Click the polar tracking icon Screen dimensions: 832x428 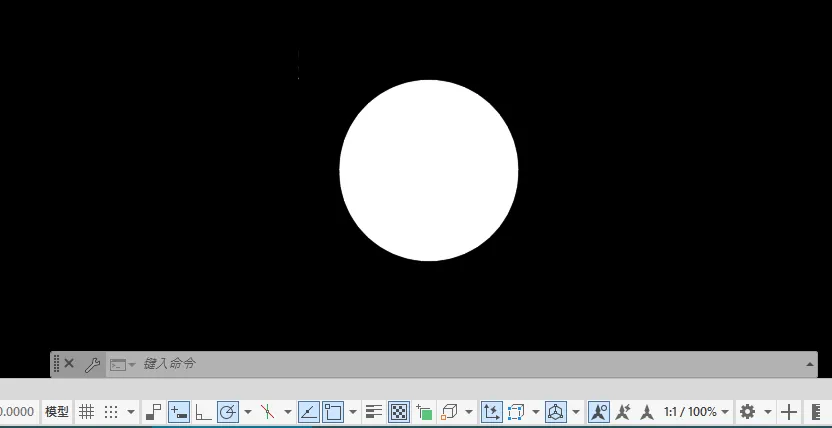(x=228, y=412)
